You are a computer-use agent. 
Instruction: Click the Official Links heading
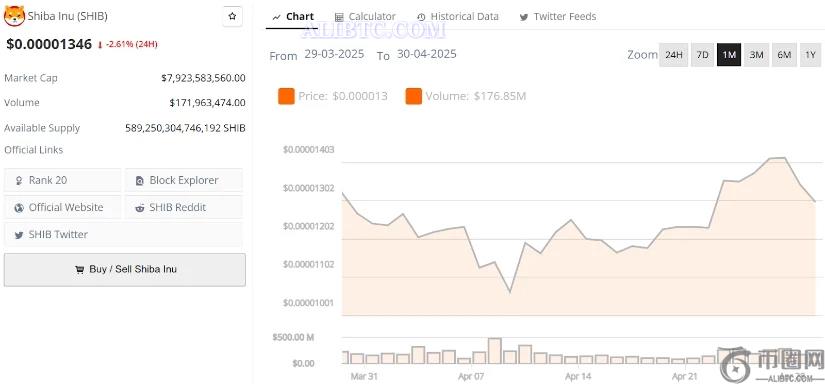click(x=34, y=150)
